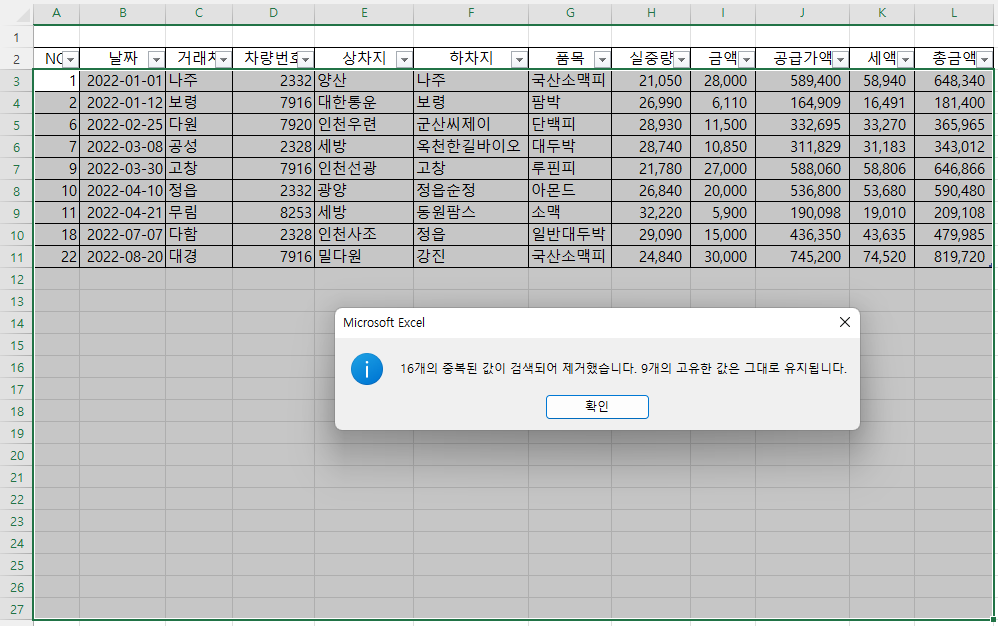Click cell with 군산씨제이
998x626 pixels.
pyautogui.click(x=471, y=125)
